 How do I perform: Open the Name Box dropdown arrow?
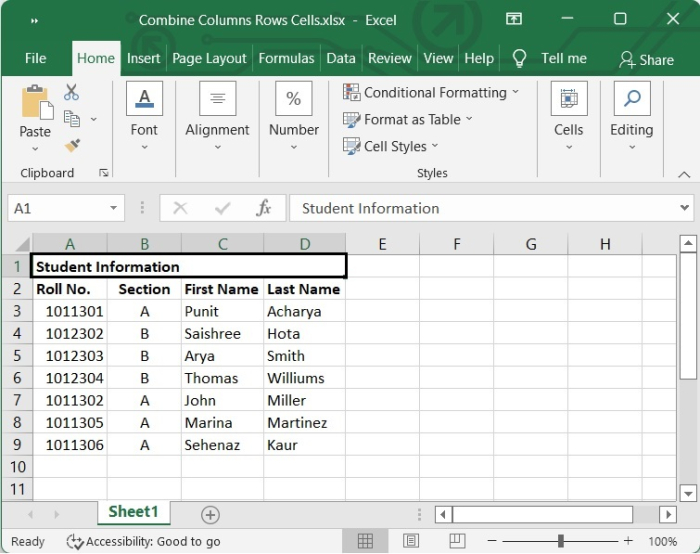coord(114,208)
